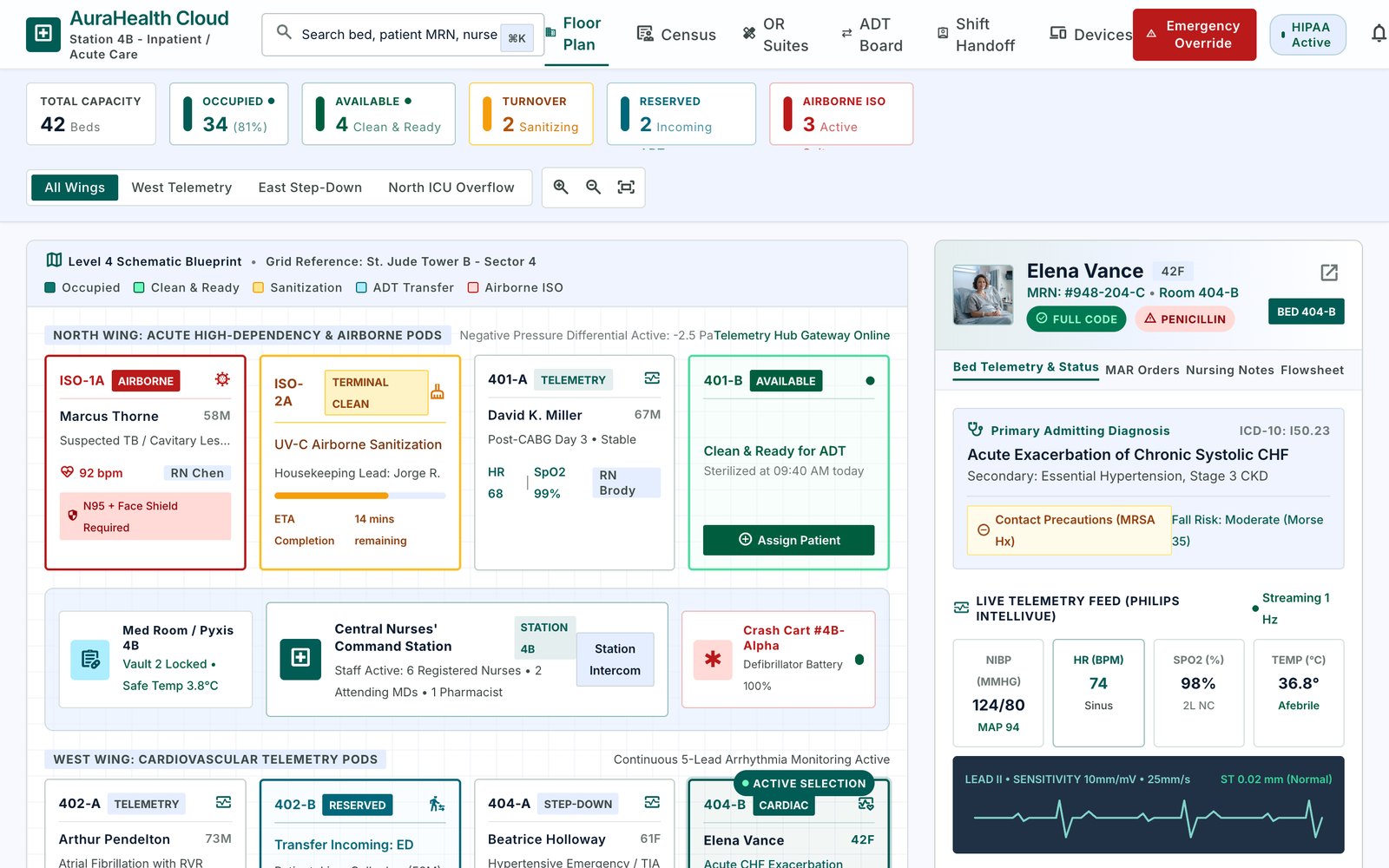The image size is (1389, 868).
Task: Select the North ICU Overflow filter
Action: (451, 187)
